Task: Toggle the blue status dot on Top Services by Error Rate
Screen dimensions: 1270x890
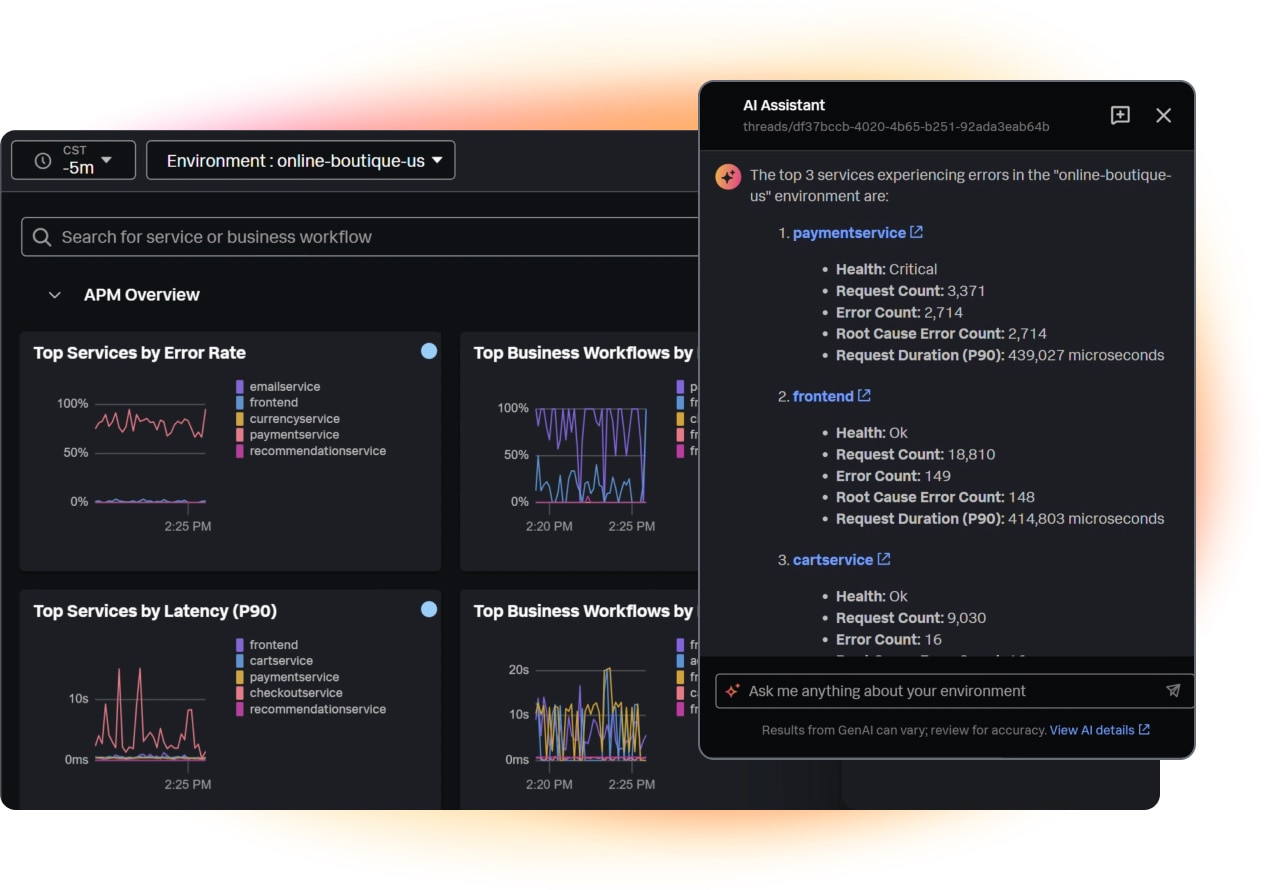Action: click(x=430, y=352)
